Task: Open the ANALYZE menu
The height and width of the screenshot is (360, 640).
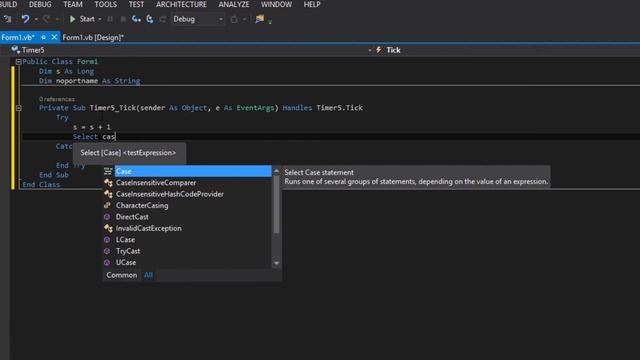Action: click(x=233, y=4)
